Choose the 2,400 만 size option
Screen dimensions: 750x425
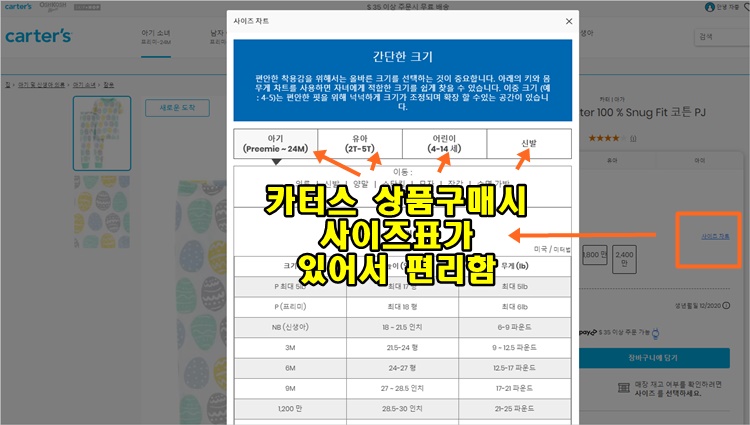coord(624,259)
